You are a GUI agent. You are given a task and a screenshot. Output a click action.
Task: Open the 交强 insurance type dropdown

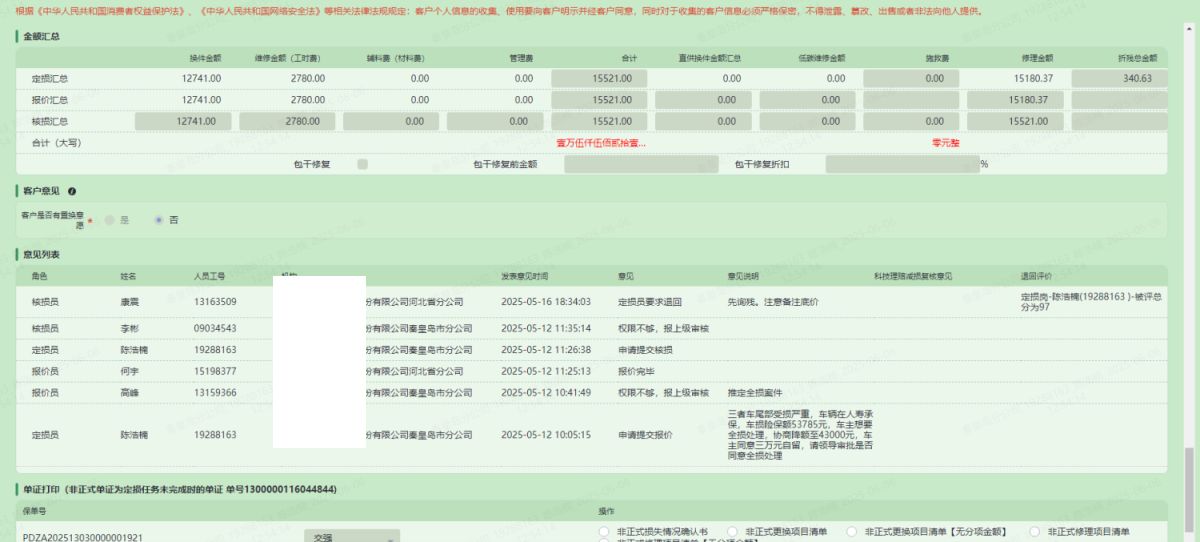coord(351,536)
